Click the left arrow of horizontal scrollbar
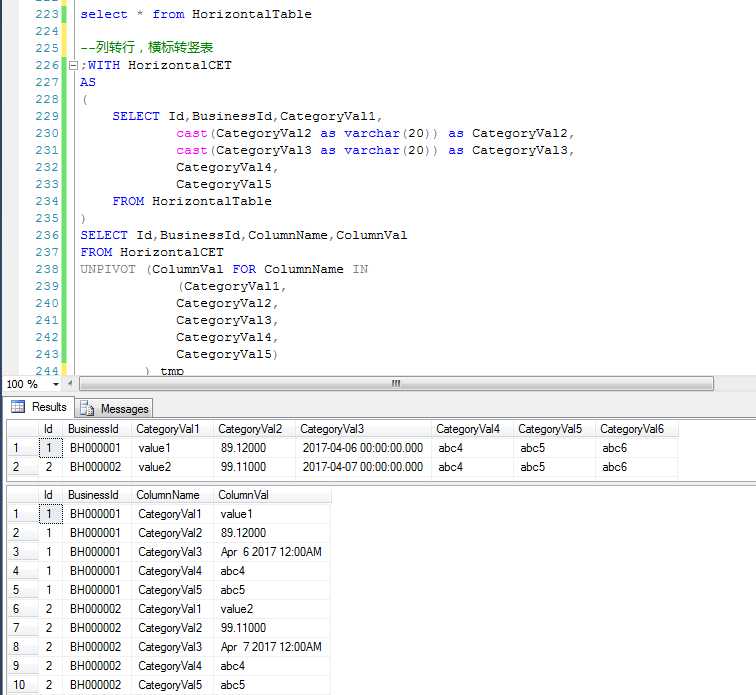 click(70, 384)
